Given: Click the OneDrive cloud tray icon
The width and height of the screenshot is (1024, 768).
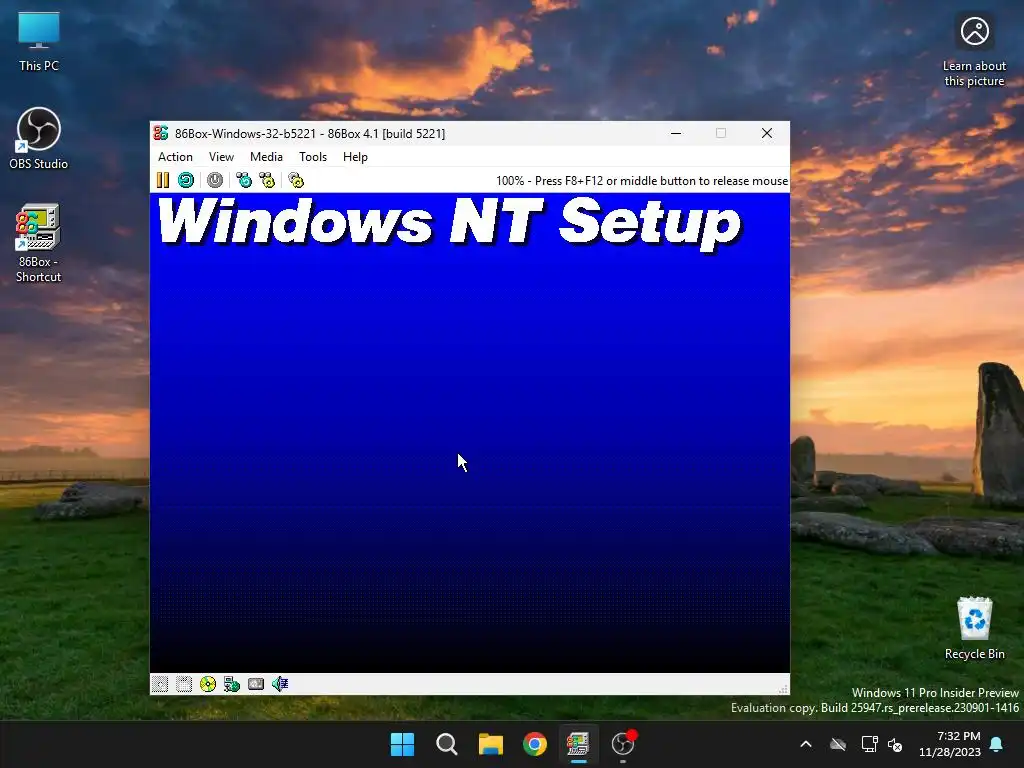Looking at the screenshot, I should click(x=838, y=744).
